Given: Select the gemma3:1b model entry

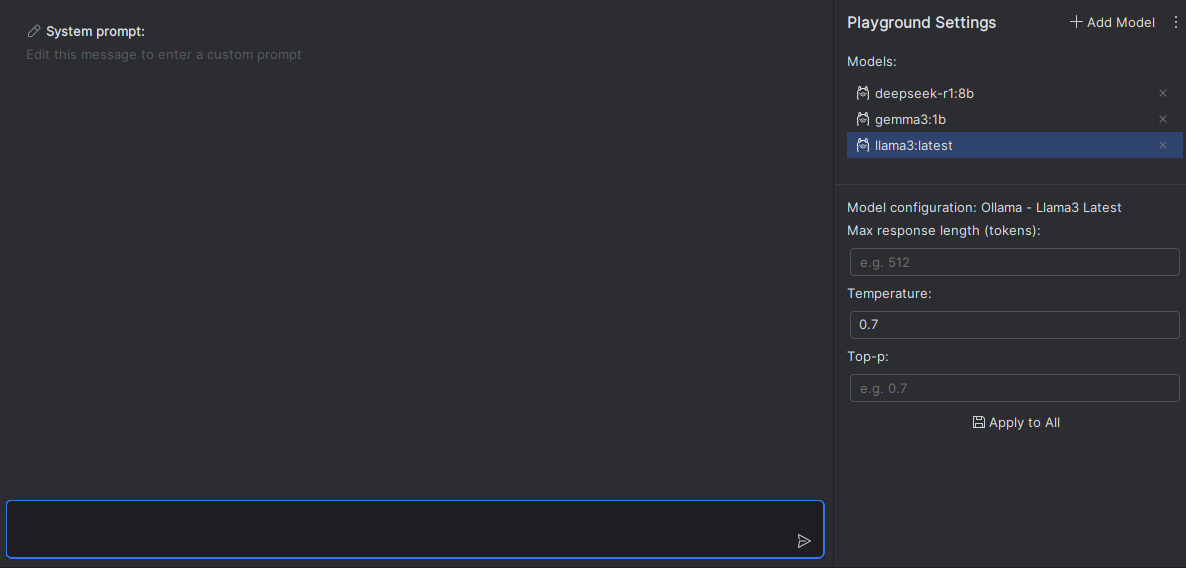Looking at the screenshot, I should (x=910, y=119).
